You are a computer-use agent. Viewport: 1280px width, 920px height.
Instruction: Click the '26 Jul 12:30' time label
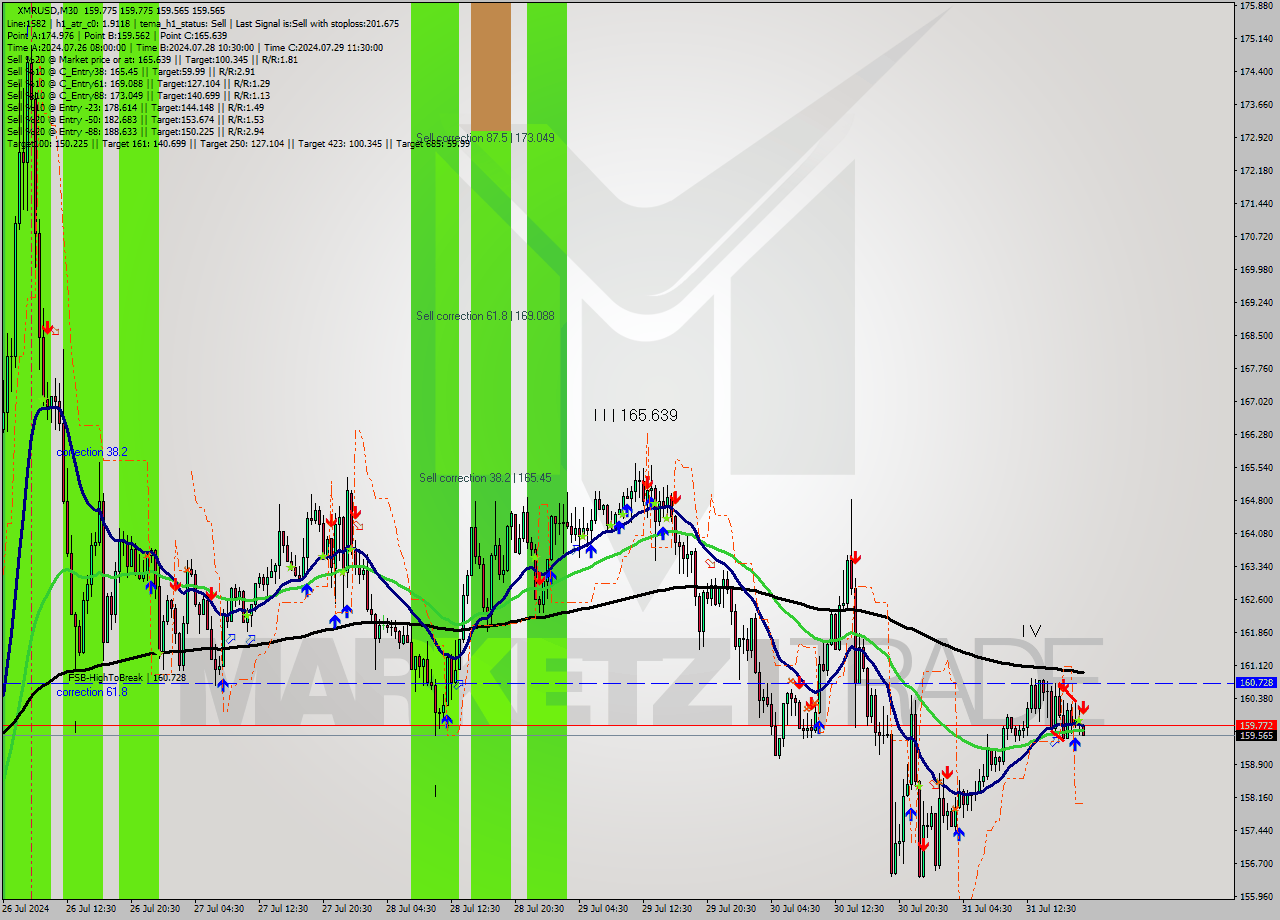(91, 909)
